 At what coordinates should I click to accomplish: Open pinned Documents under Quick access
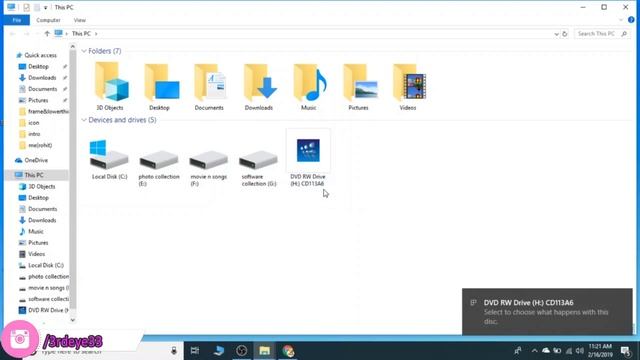(42, 89)
